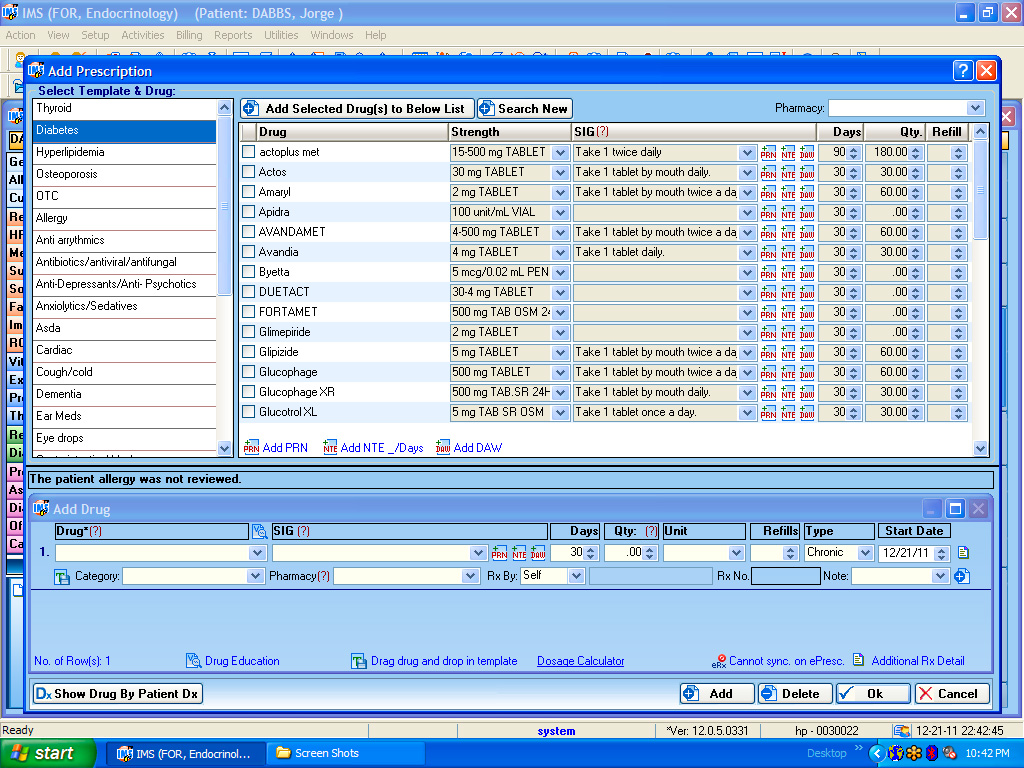Click the drug search icon beside Drug header
The height and width of the screenshot is (768, 1024).
click(260, 532)
